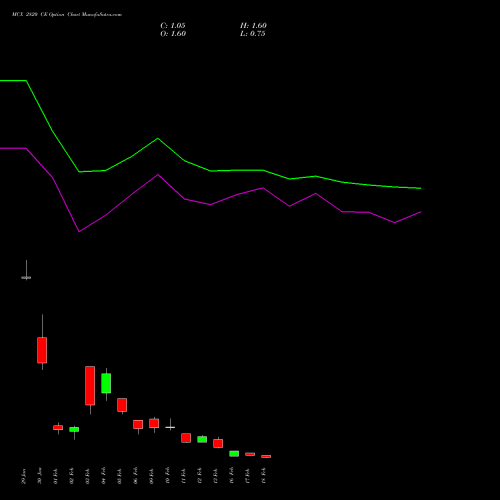Click the purple indicator line on the chart

pyautogui.click(x=211, y=204)
